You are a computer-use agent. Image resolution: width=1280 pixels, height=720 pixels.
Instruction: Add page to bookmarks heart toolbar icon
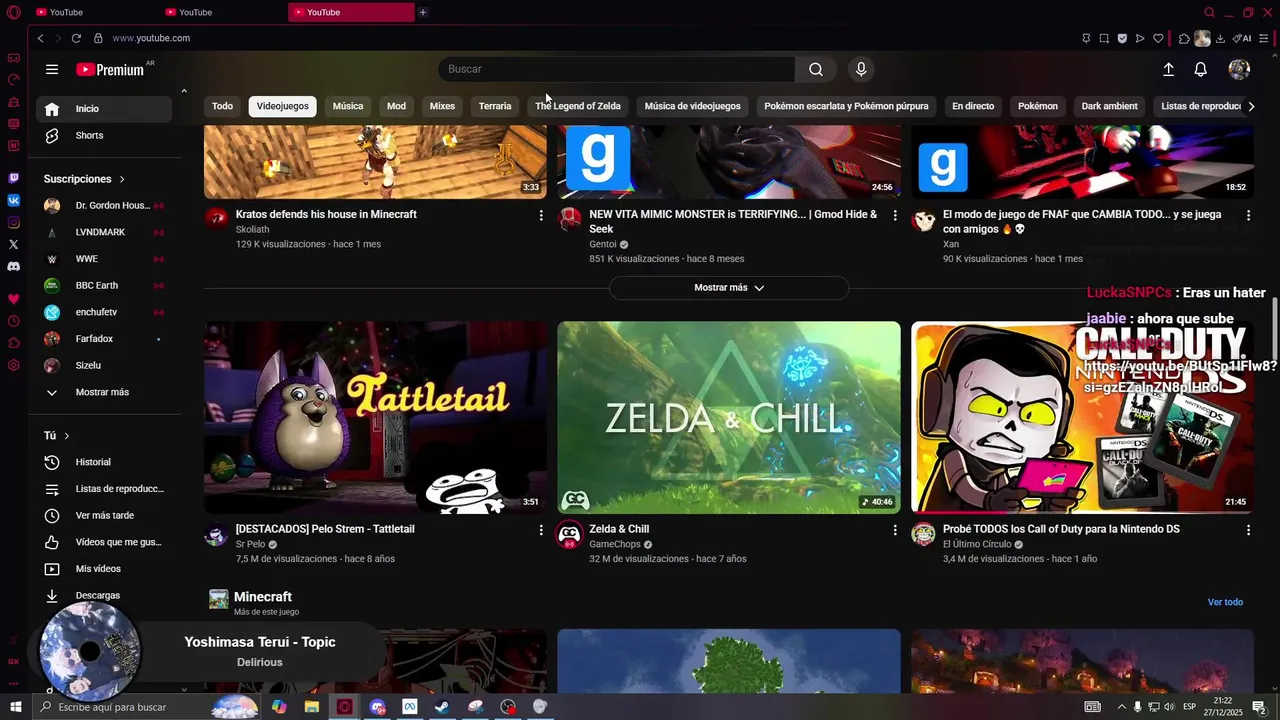tap(1158, 38)
